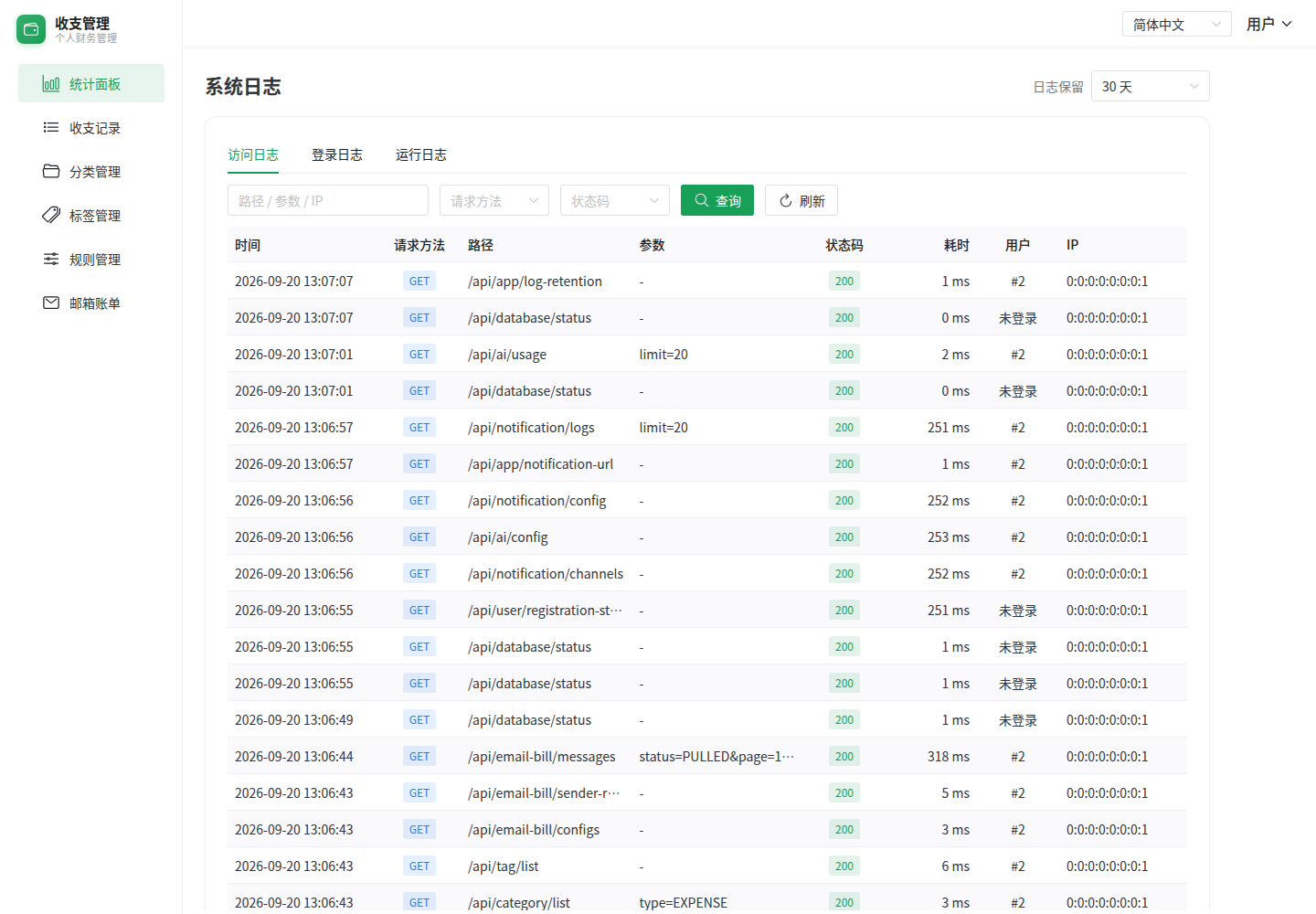
Task: Click the 刷新 refresh button
Action: pos(801,200)
